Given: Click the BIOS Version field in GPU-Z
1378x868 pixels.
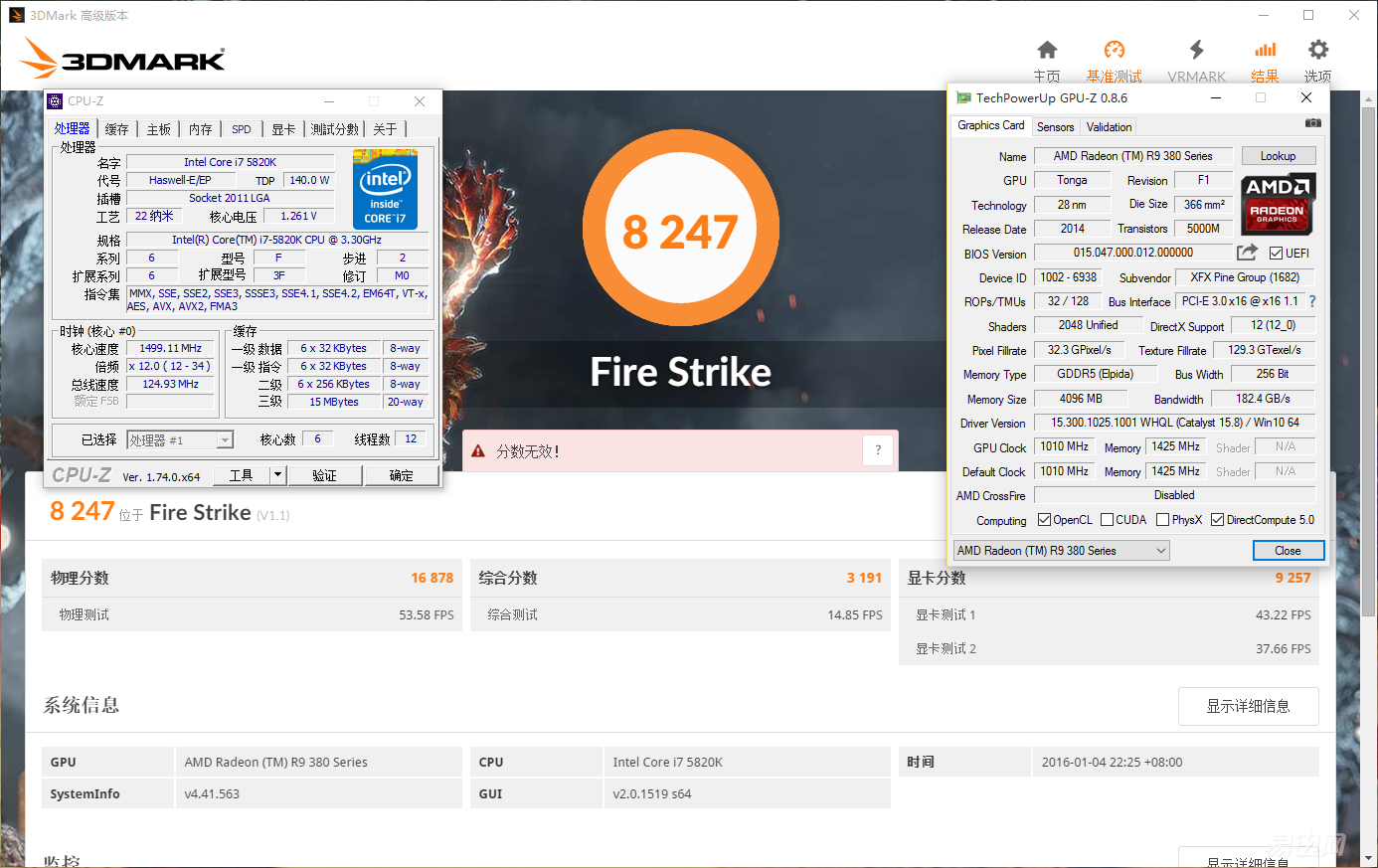Looking at the screenshot, I should [1133, 253].
